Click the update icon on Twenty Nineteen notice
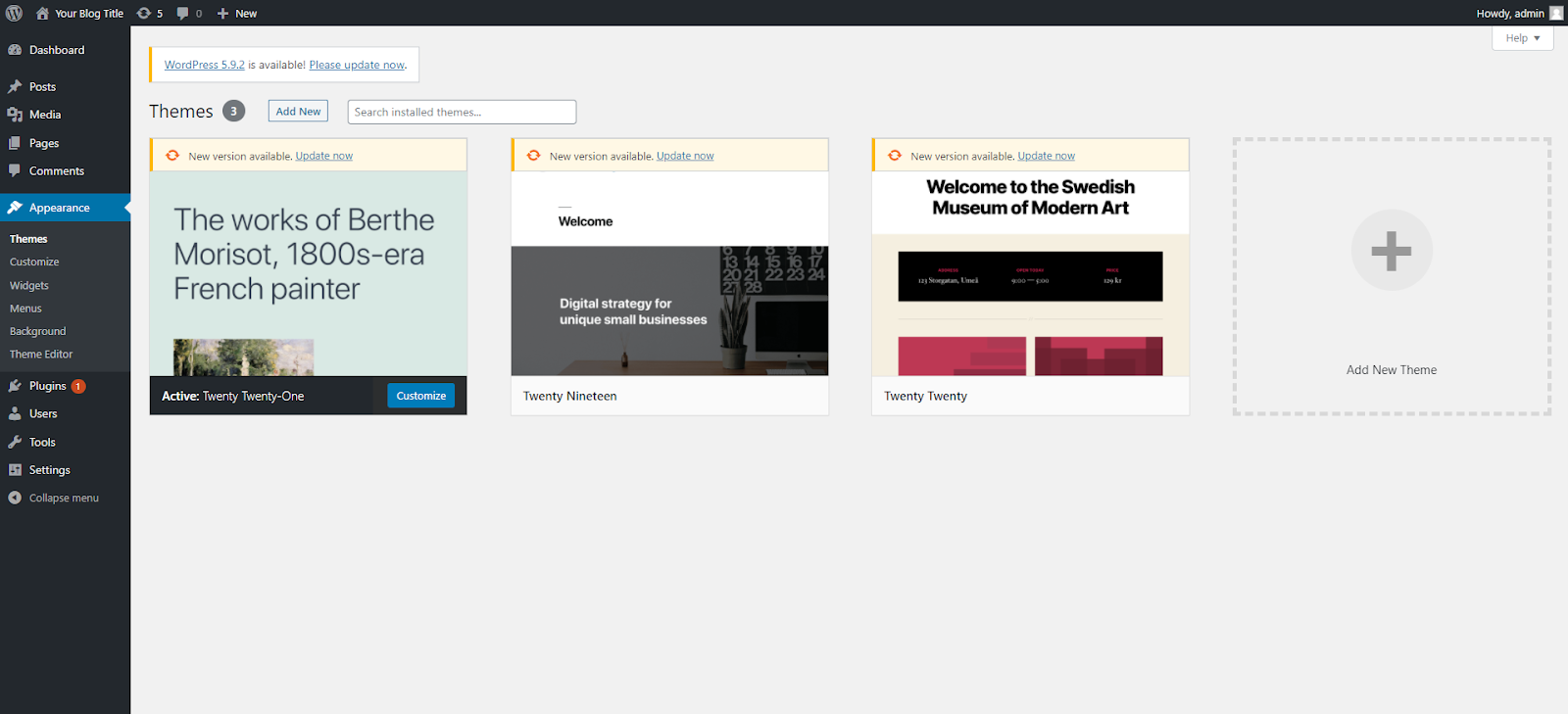The image size is (1568, 714). point(534,155)
